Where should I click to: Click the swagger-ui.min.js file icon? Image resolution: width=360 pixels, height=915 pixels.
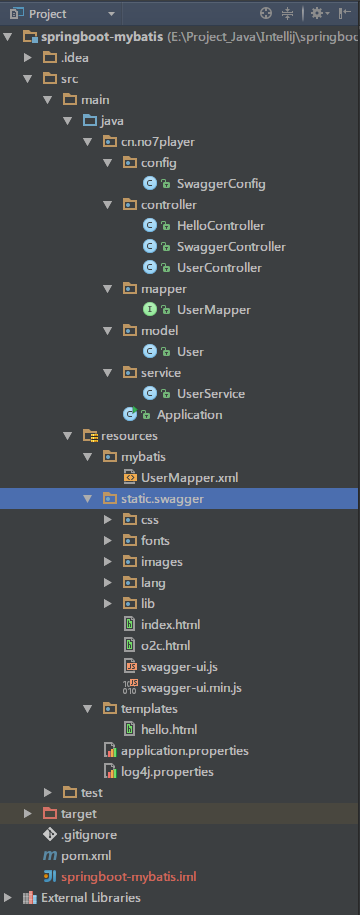tap(130, 687)
